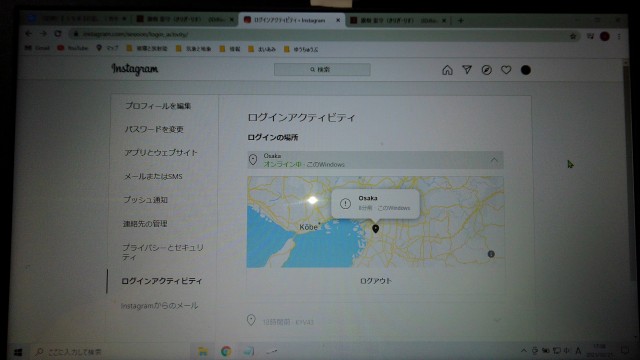The image size is (640, 360).
Task: Show hidden system tray icons
Action: pos(524,351)
